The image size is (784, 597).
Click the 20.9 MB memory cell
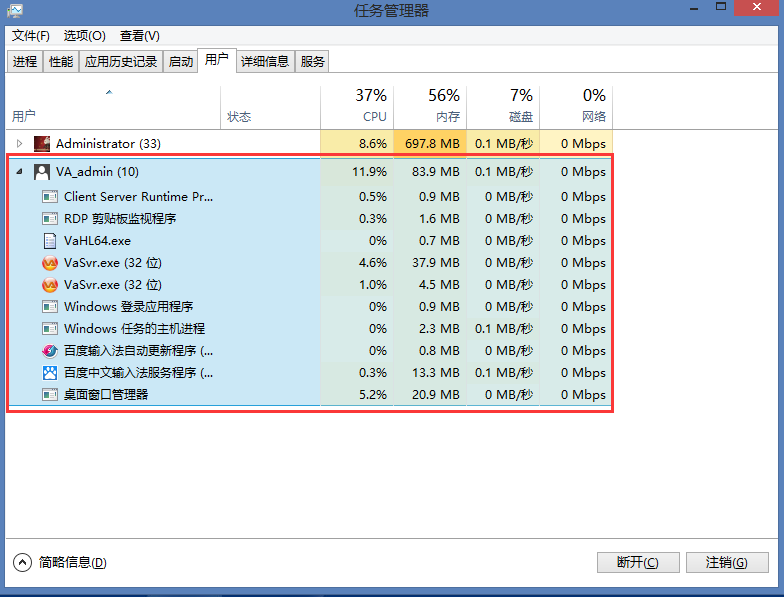[430, 395]
